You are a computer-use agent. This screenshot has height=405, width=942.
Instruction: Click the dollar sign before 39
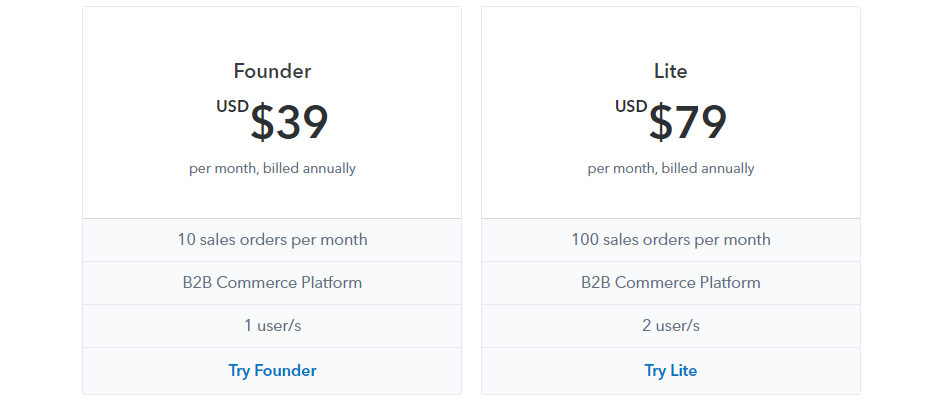tap(262, 124)
